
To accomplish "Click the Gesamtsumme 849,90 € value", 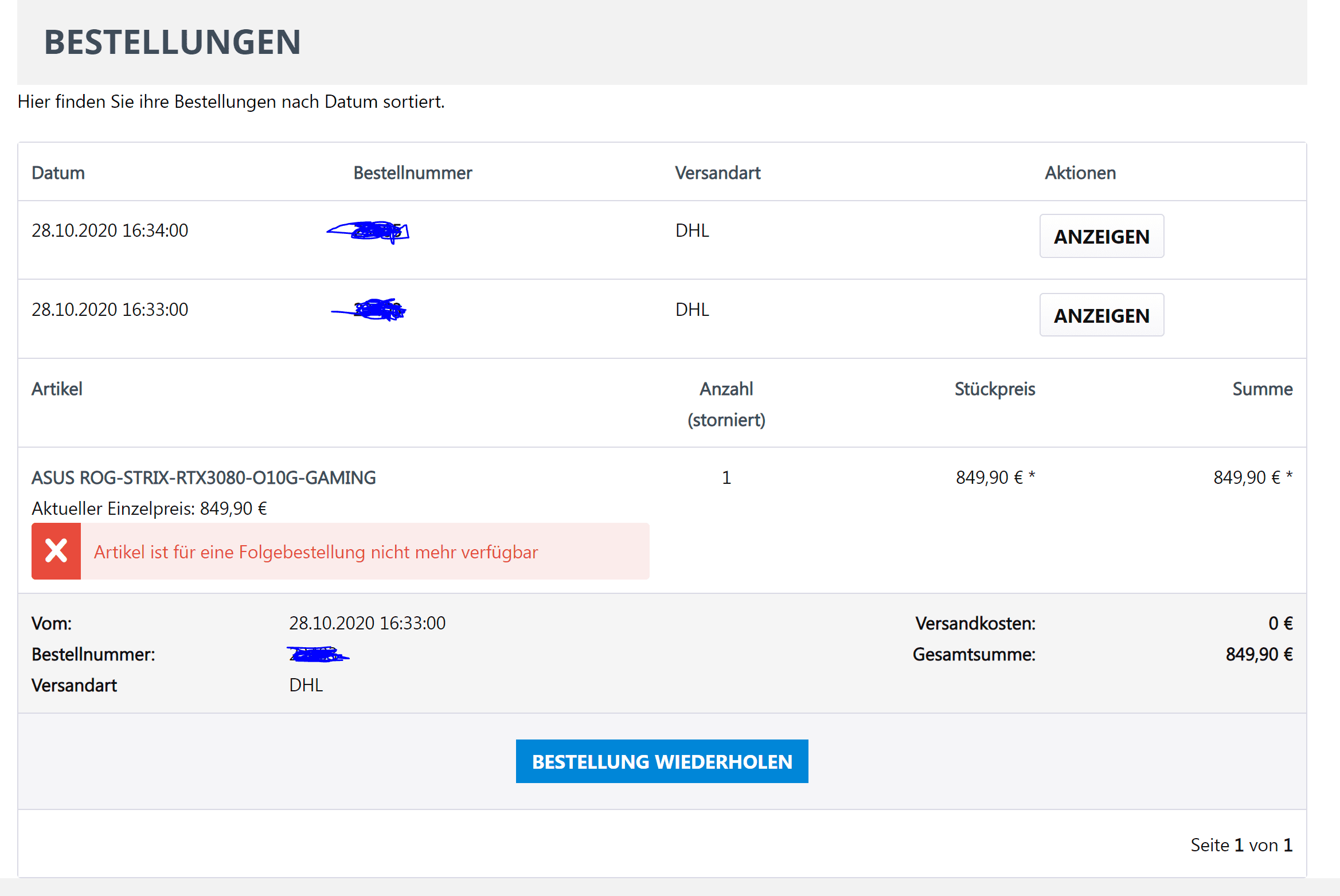I will [1259, 654].
